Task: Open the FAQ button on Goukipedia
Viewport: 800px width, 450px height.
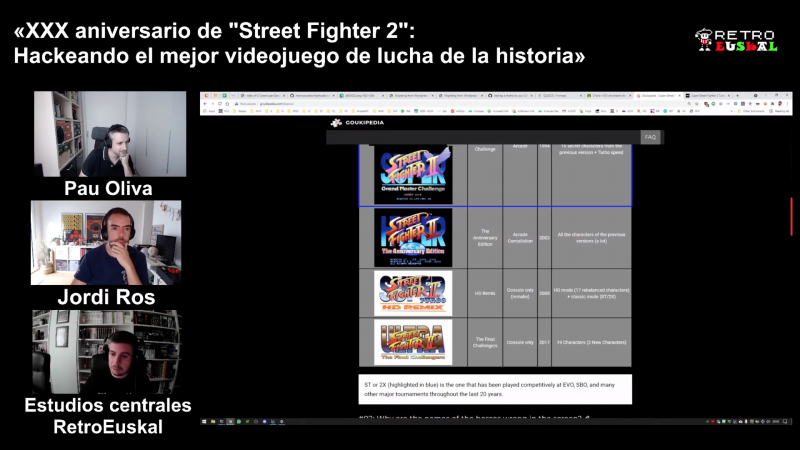Action: [650, 137]
